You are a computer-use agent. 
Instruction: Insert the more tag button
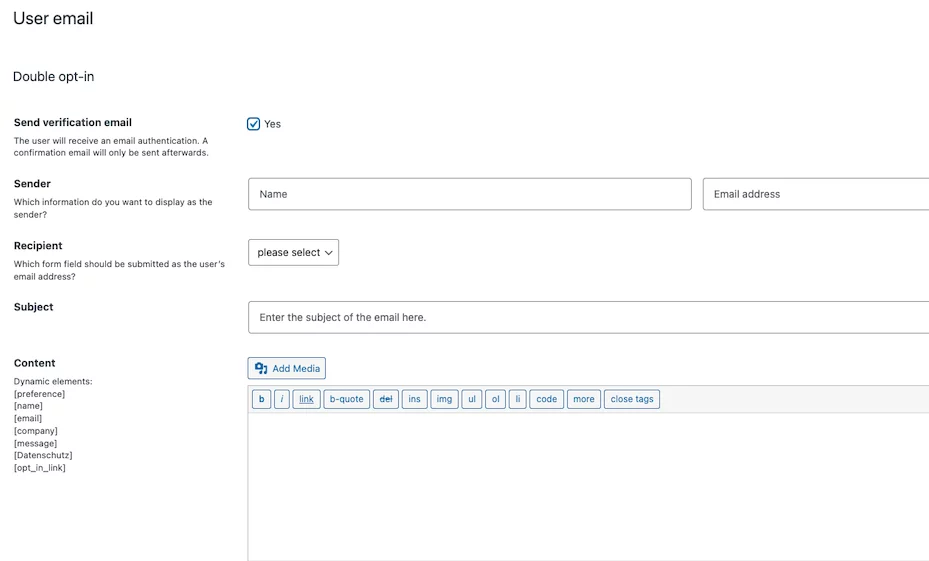coord(584,399)
